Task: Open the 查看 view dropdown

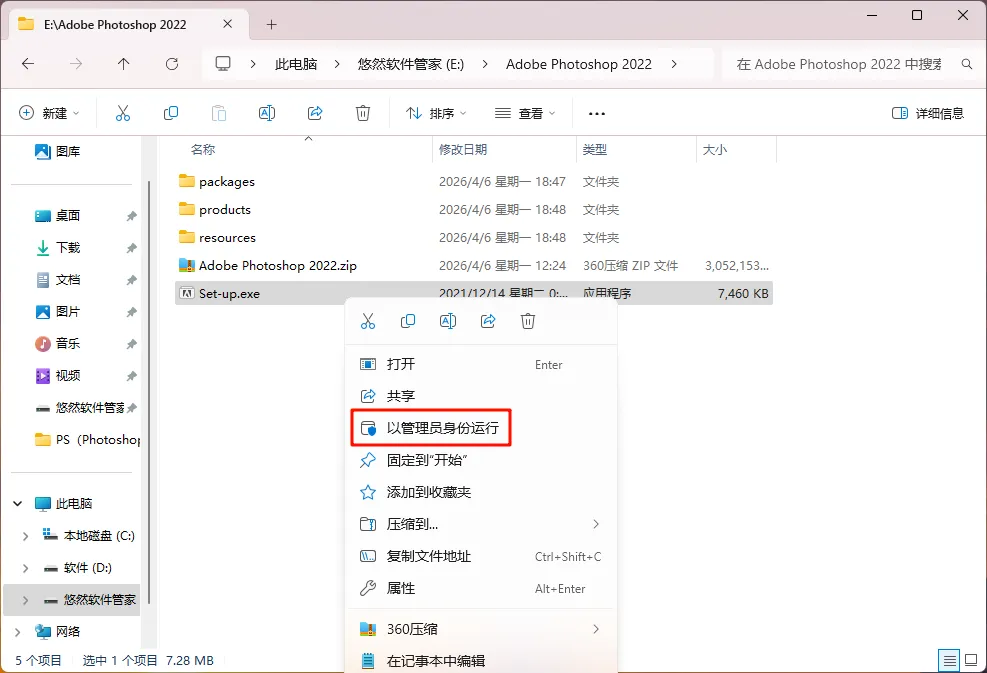Action: 525,113
